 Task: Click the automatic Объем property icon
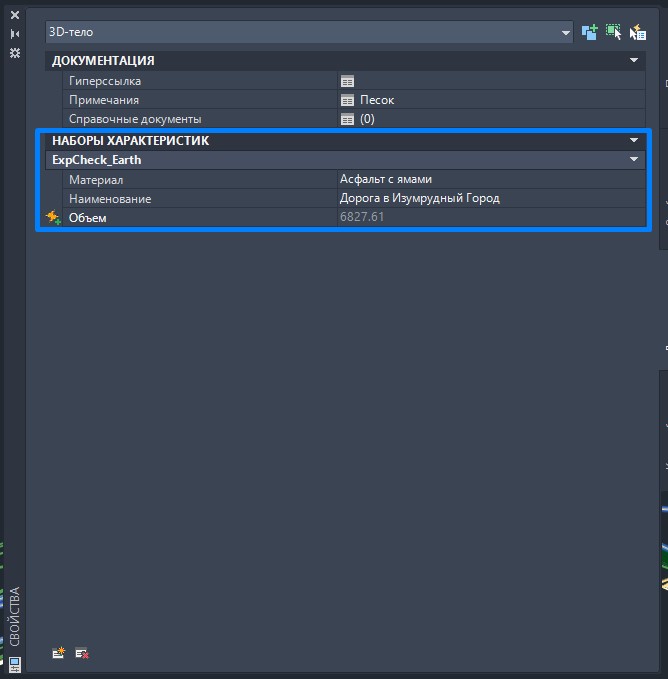[x=53, y=217]
